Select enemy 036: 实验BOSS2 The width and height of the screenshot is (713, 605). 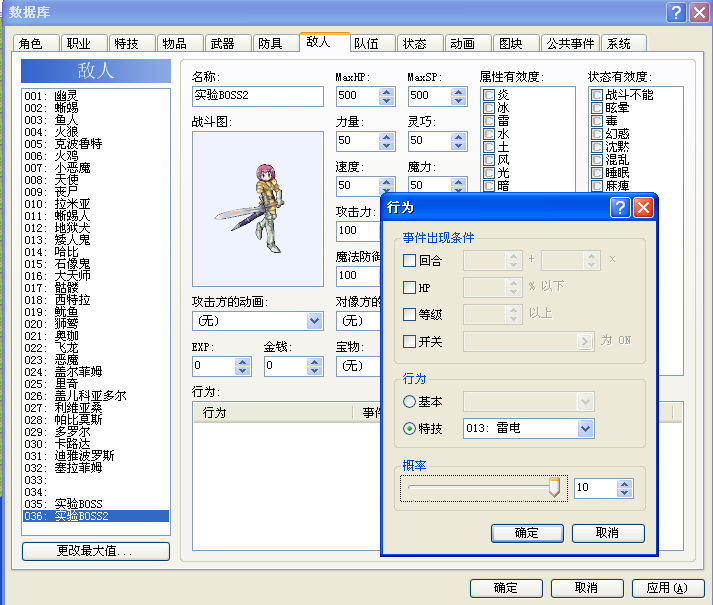(95, 516)
